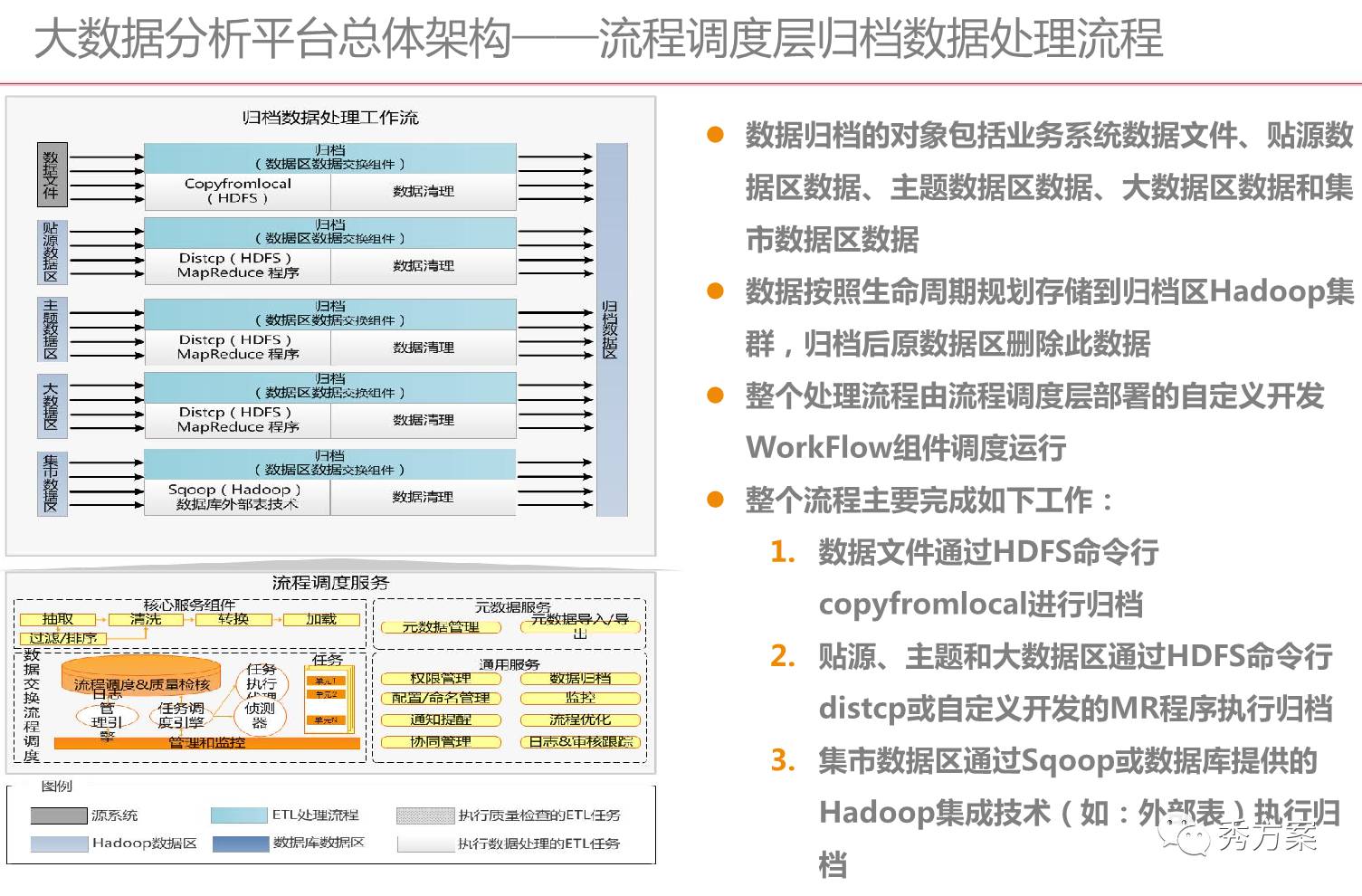
Task: Click the Hadoop数据区 legend swatch
Action: coord(59,844)
